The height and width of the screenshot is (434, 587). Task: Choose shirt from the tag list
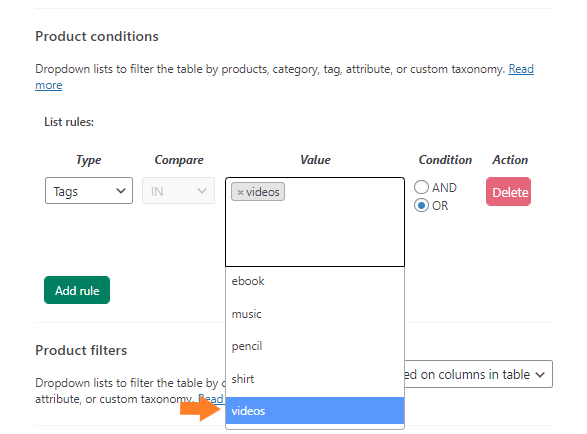point(315,379)
